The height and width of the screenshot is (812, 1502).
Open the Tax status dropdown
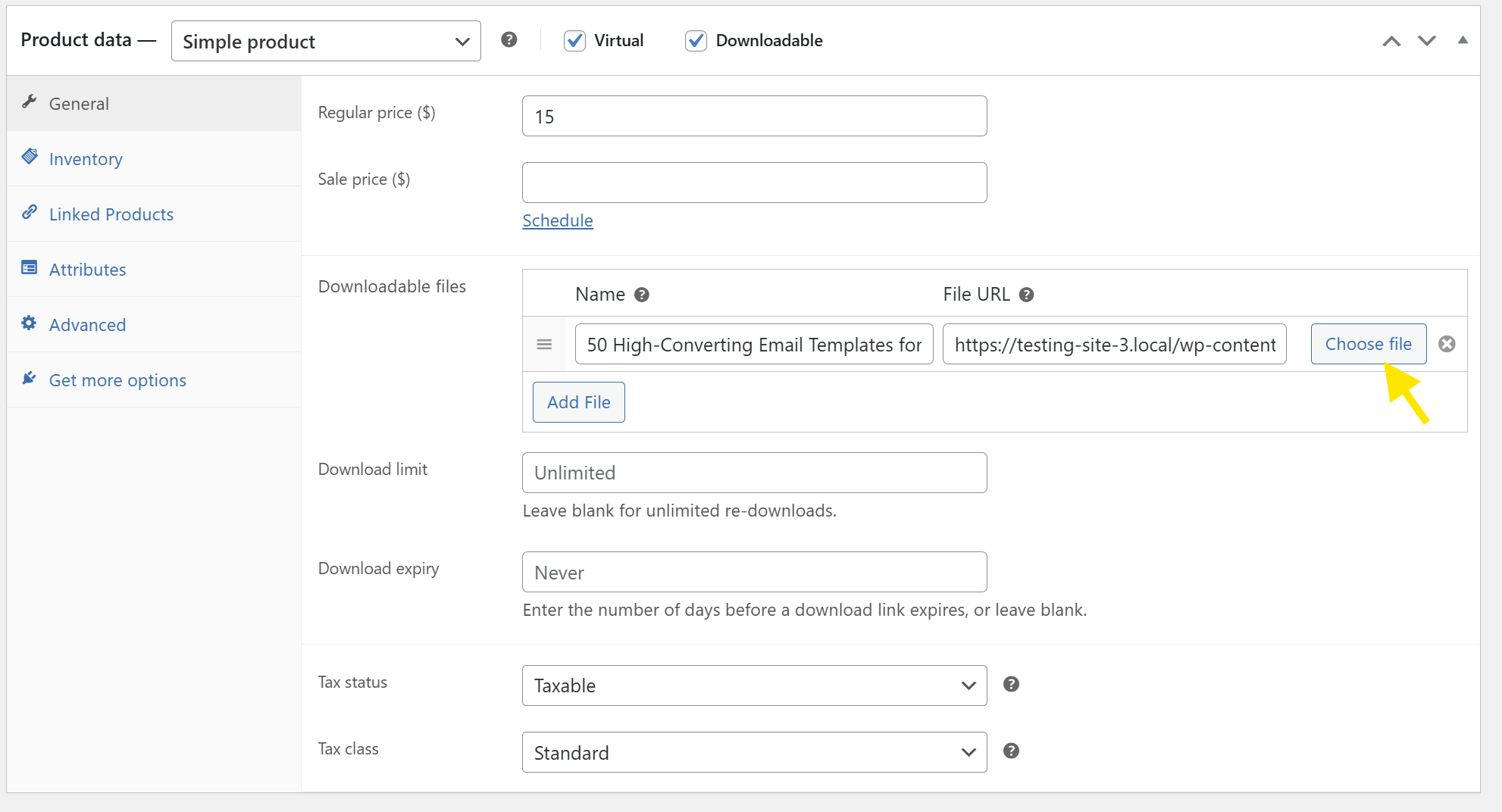755,686
